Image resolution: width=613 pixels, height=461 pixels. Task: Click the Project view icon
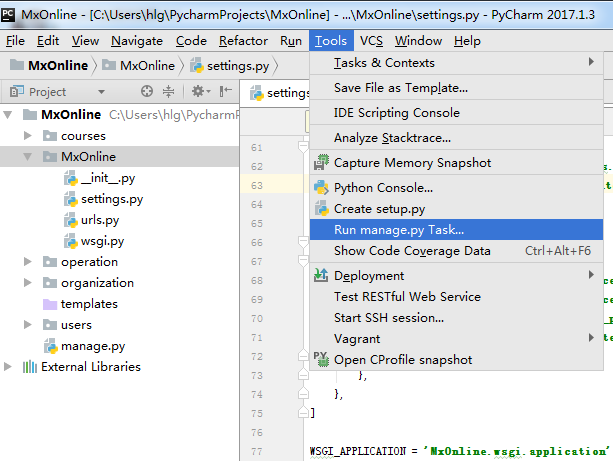pyautogui.click(x=17, y=91)
